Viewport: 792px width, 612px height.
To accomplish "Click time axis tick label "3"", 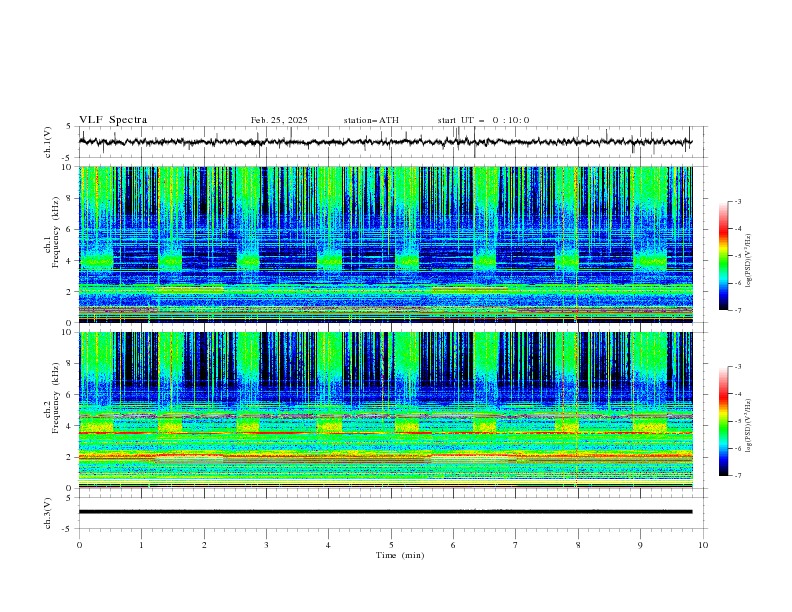I will (266, 545).
